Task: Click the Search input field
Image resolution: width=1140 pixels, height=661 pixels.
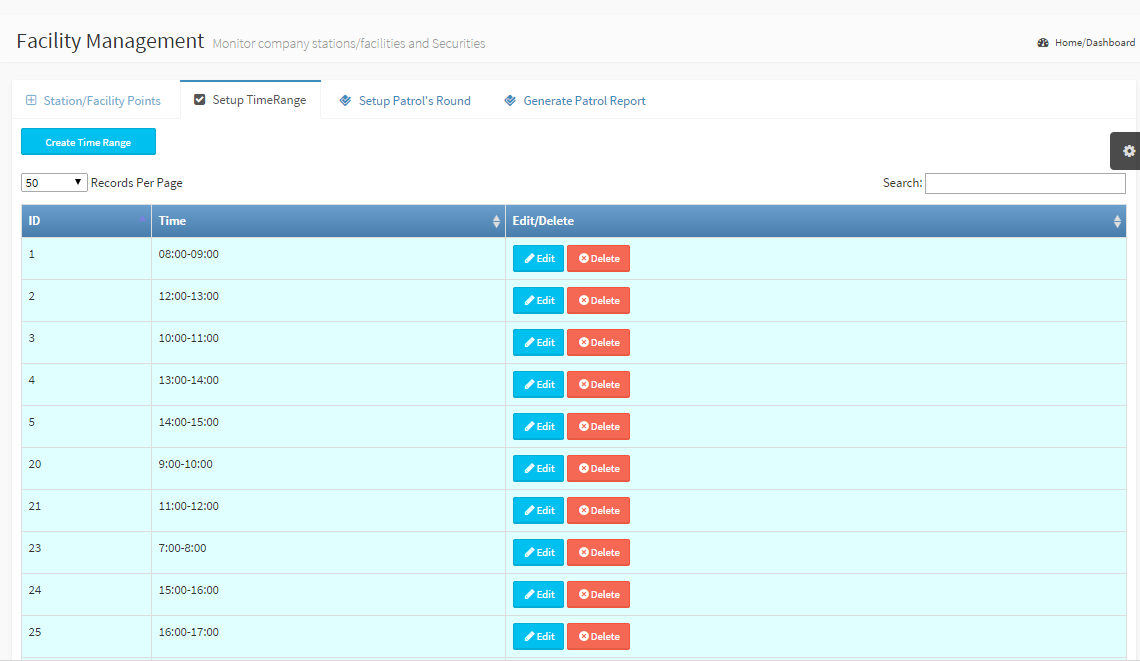Action: [x=1025, y=183]
